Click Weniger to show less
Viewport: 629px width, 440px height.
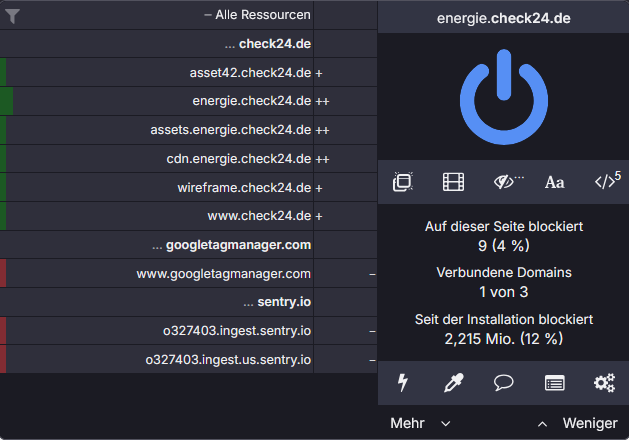click(x=578, y=423)
